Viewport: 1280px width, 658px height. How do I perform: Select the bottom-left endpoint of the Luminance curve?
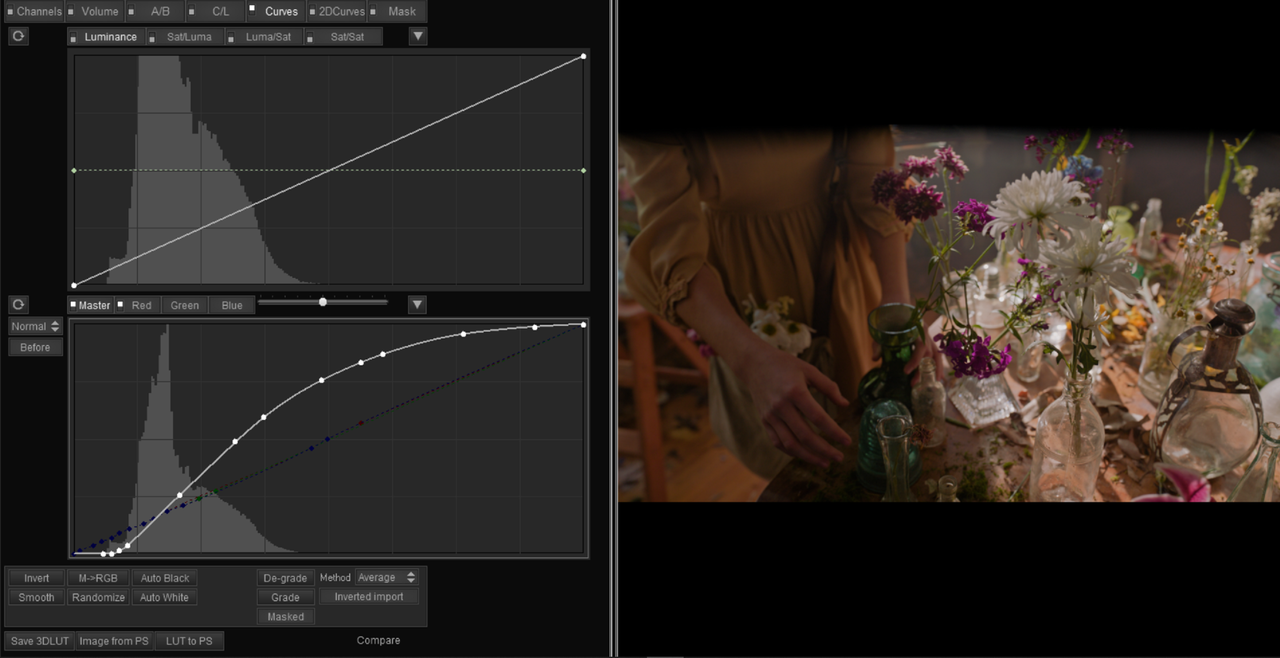[x=74, y=285]
